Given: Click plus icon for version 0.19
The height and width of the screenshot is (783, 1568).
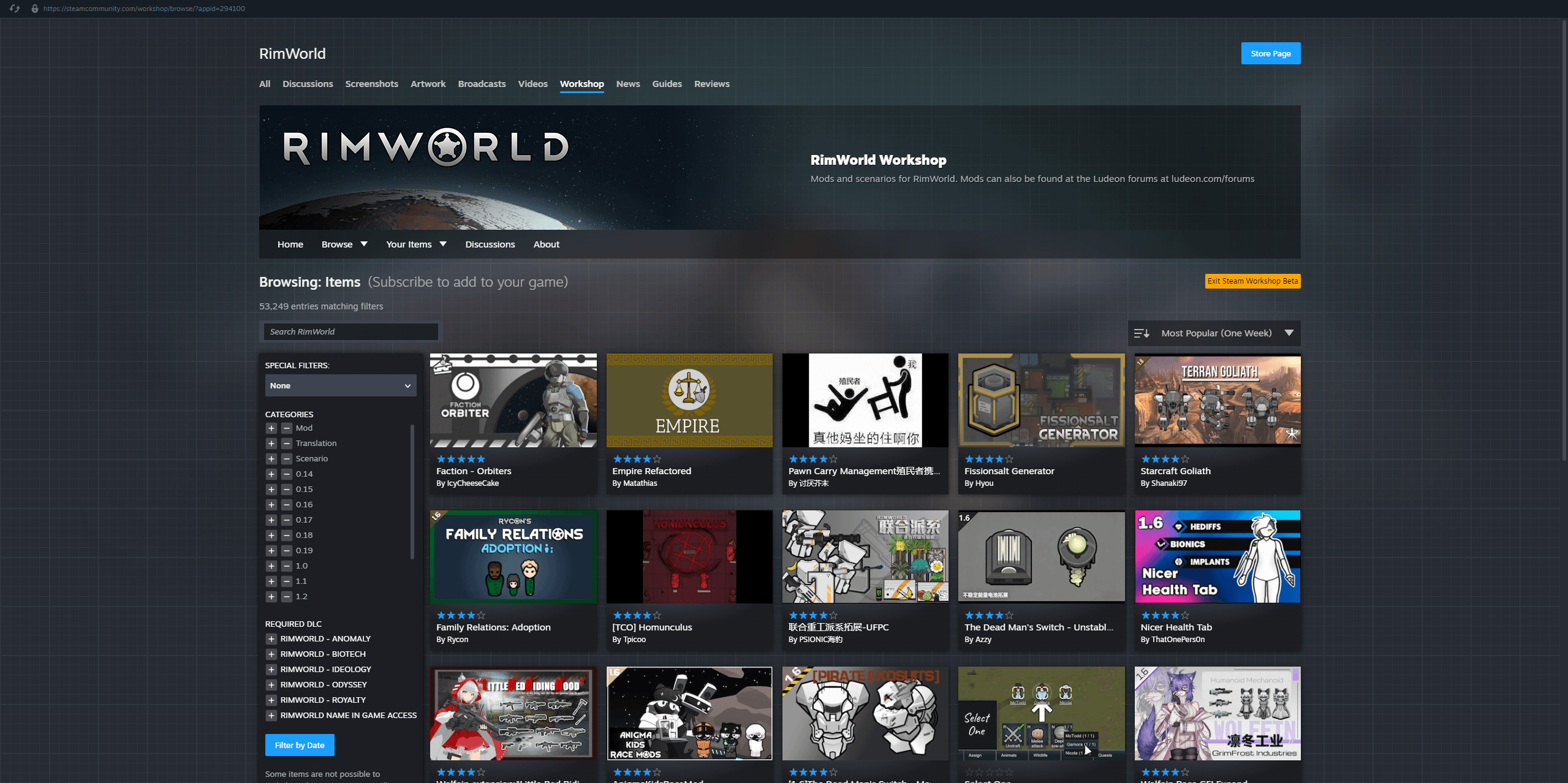Looking at the screenshot, I should [x=271, y=551].
